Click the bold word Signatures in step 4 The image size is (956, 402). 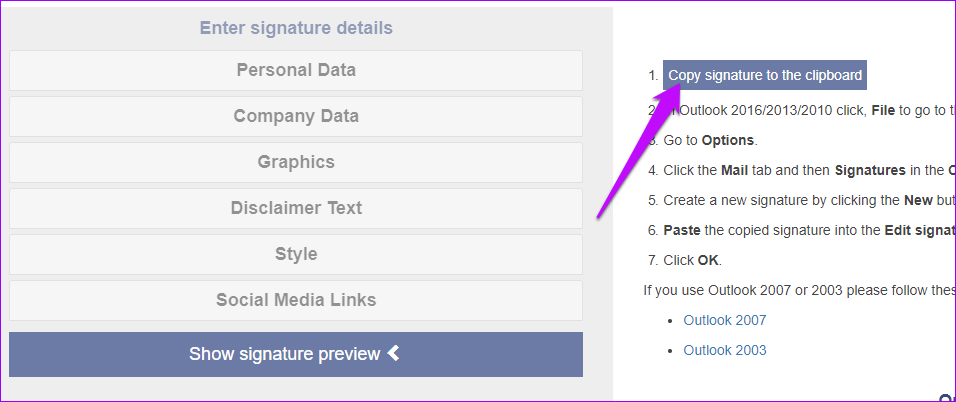click(x=868, y=170)
